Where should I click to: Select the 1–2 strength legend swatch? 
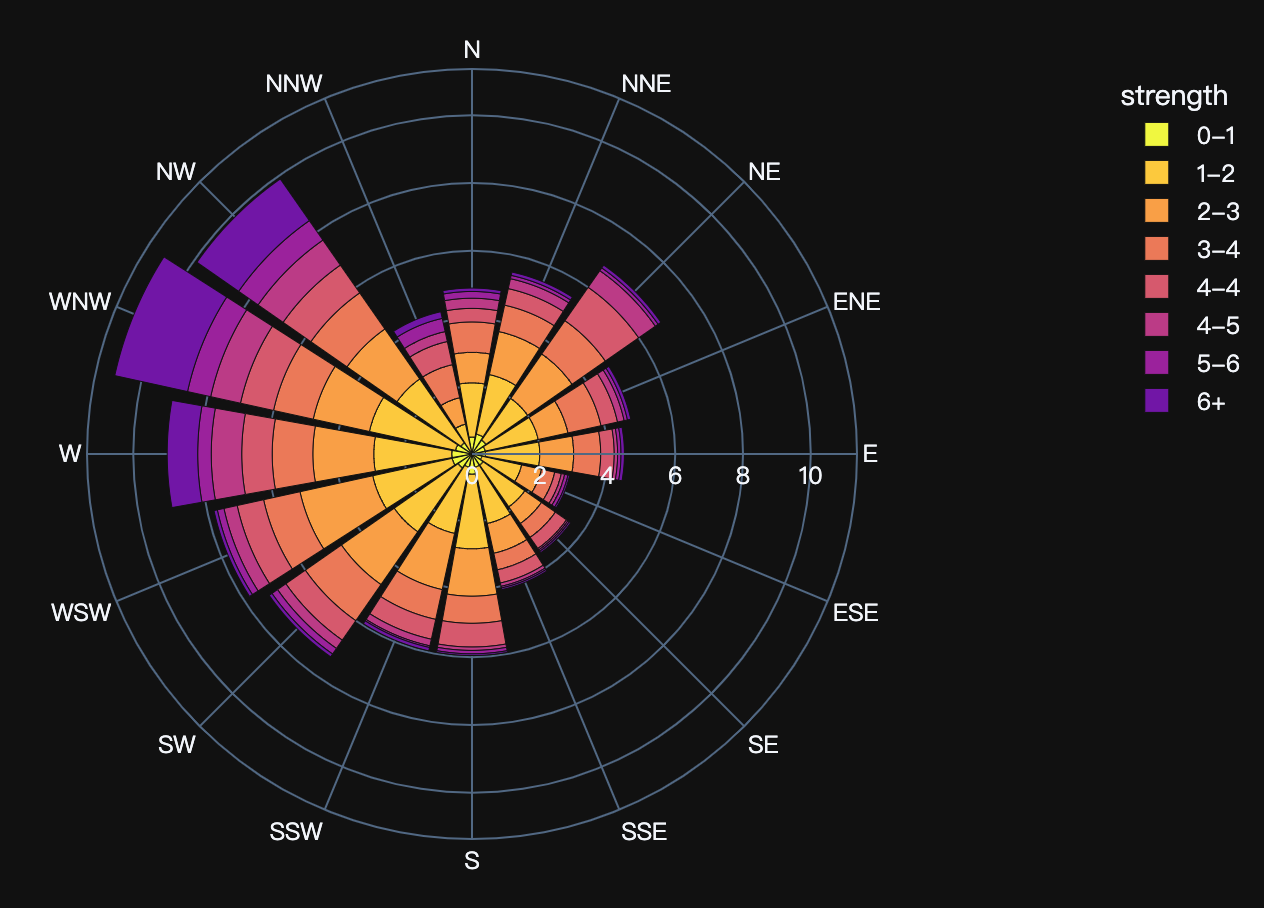coord(1157,174)
